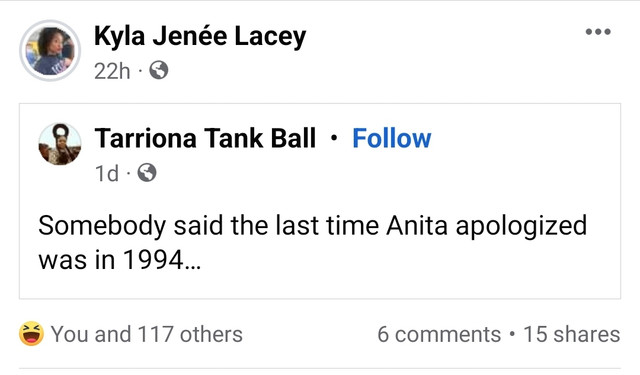640x375 pixels.
Task: Click the dot separator before Follow
Action: [334, 138]
